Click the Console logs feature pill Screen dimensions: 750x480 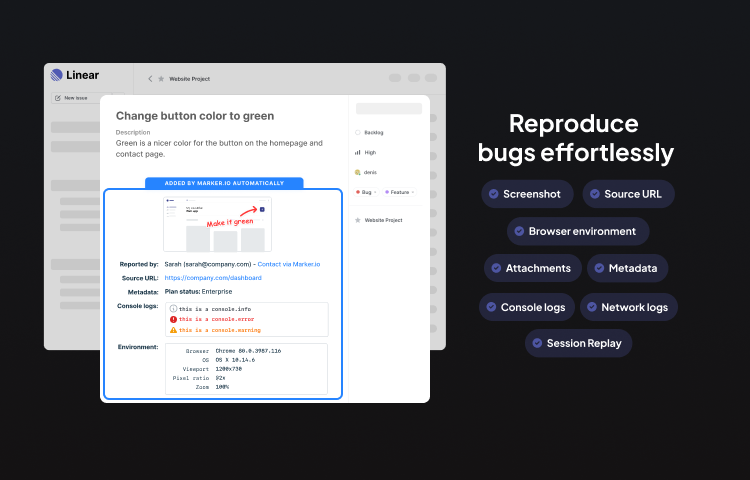click(527, 307)
